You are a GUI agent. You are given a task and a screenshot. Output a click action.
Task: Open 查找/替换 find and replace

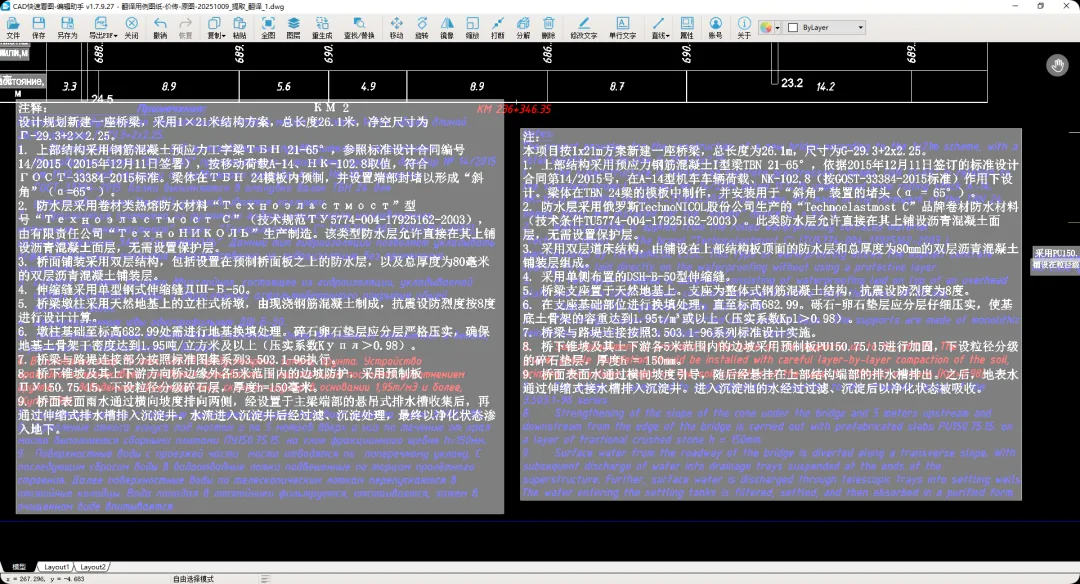click(358, 27)
